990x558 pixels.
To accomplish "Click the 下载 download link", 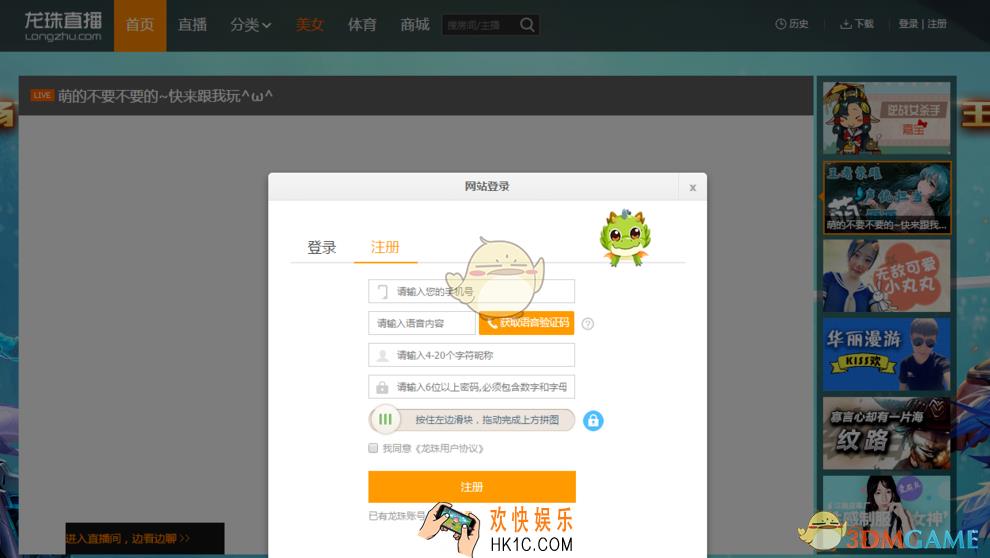I will pyautogui.click(x=857, y=24).
